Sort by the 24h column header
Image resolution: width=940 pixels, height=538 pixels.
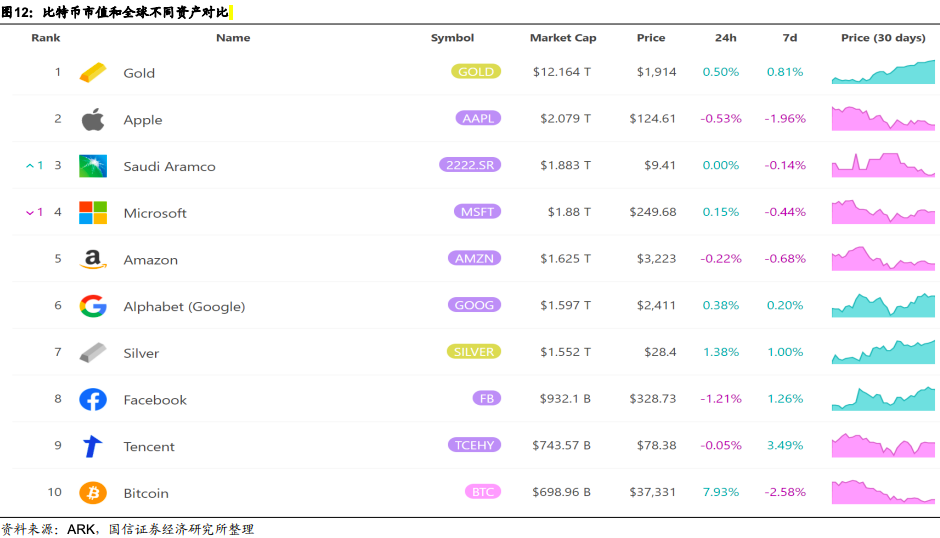point(725,38)
